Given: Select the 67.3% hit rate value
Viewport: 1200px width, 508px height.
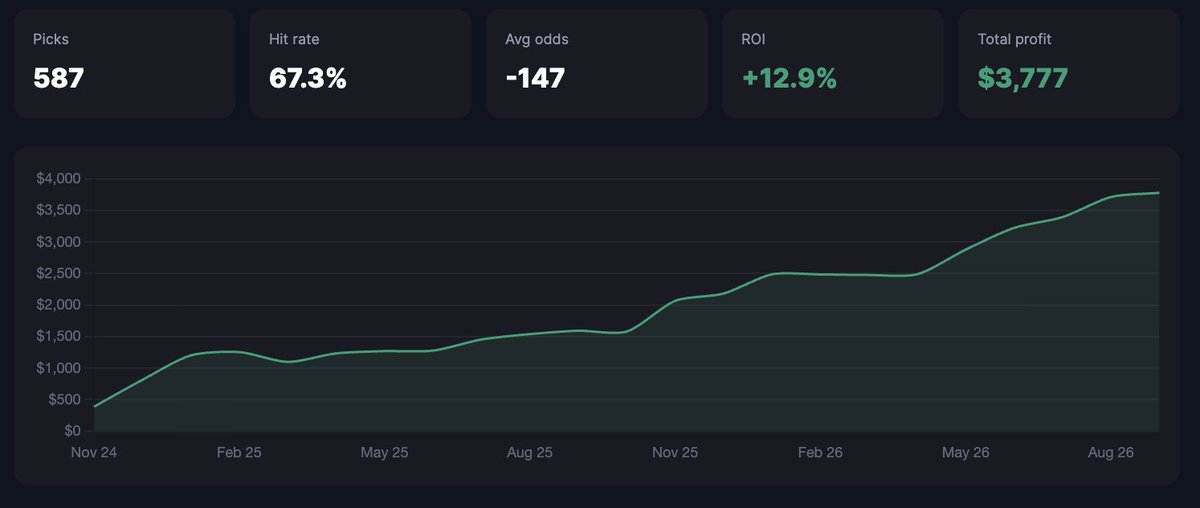Looking at the screenshot, I should point(307,78).
